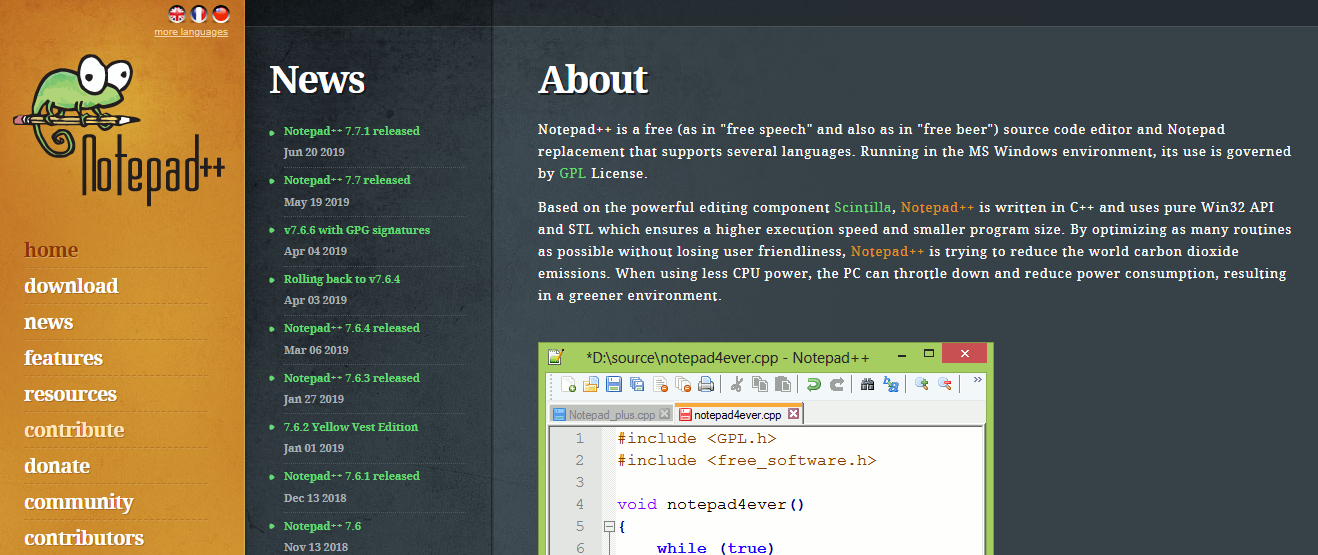Click the Save (blue floppy disk) toolbar icon
Screen dimensions: 1318x555
point(613,384)
